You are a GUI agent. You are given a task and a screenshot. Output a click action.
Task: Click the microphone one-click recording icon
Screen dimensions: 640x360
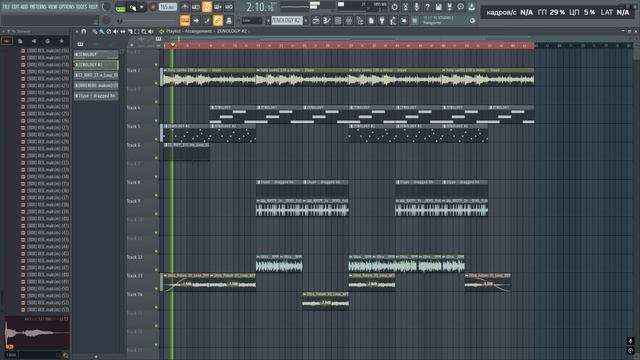click(416, 7)
